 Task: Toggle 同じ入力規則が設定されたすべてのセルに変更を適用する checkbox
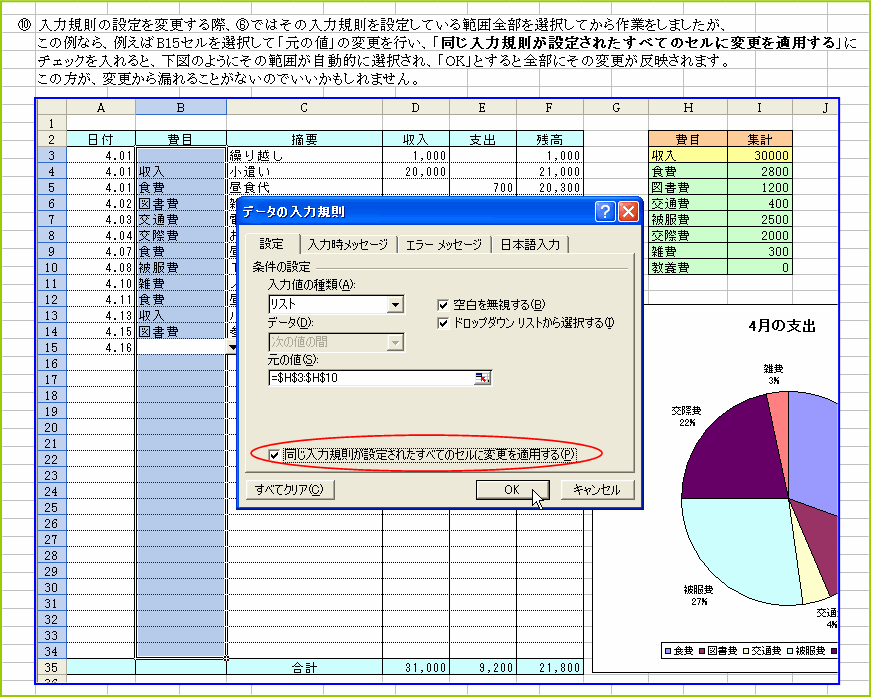pyautogui.click(x=274, y=455)
